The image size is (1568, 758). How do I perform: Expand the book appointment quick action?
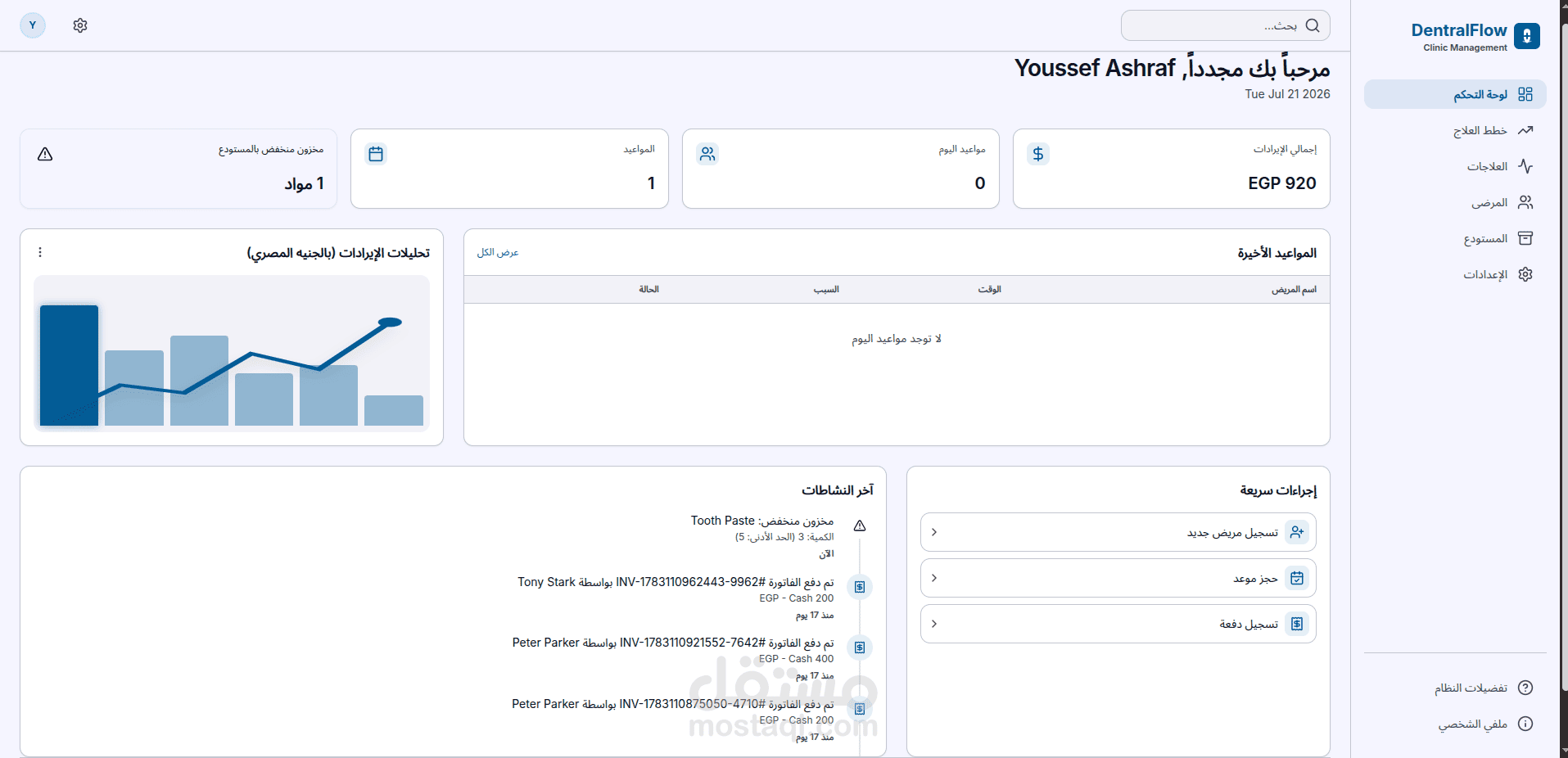pos(1118,578)
